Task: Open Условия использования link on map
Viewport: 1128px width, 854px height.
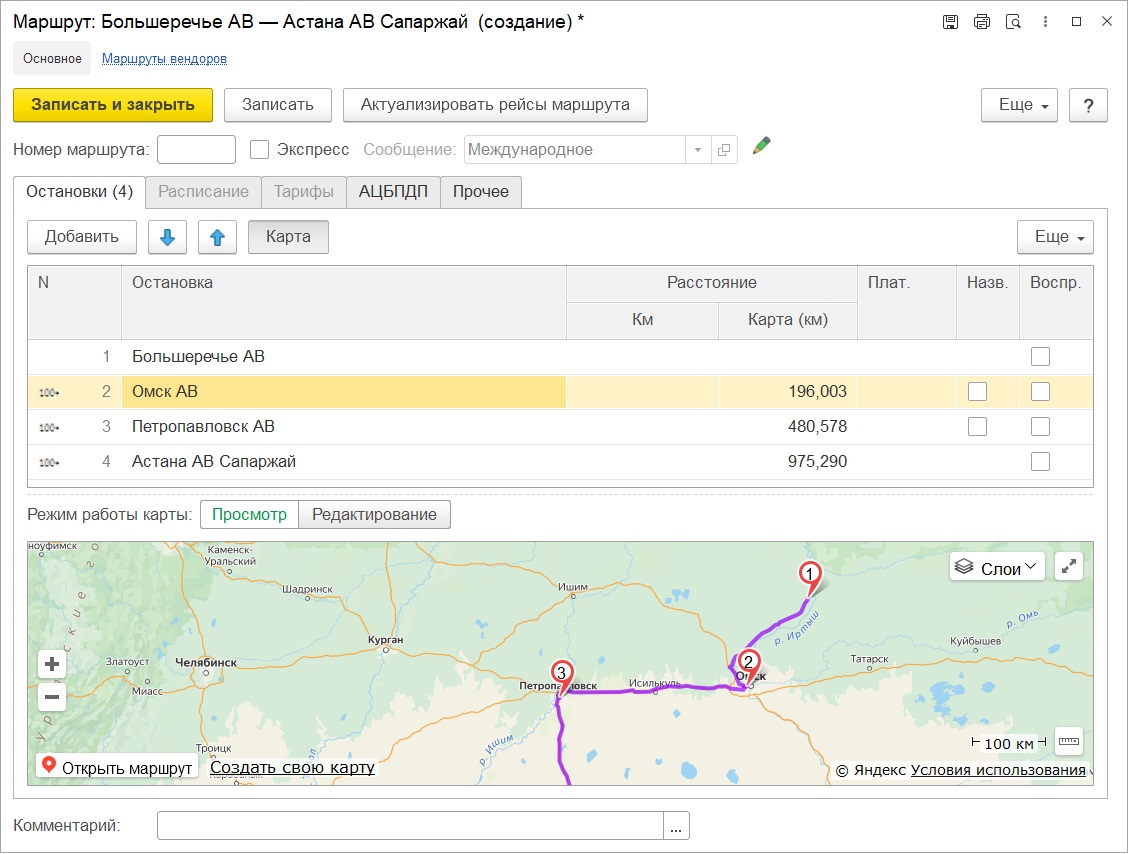Action: click(998, 770)
